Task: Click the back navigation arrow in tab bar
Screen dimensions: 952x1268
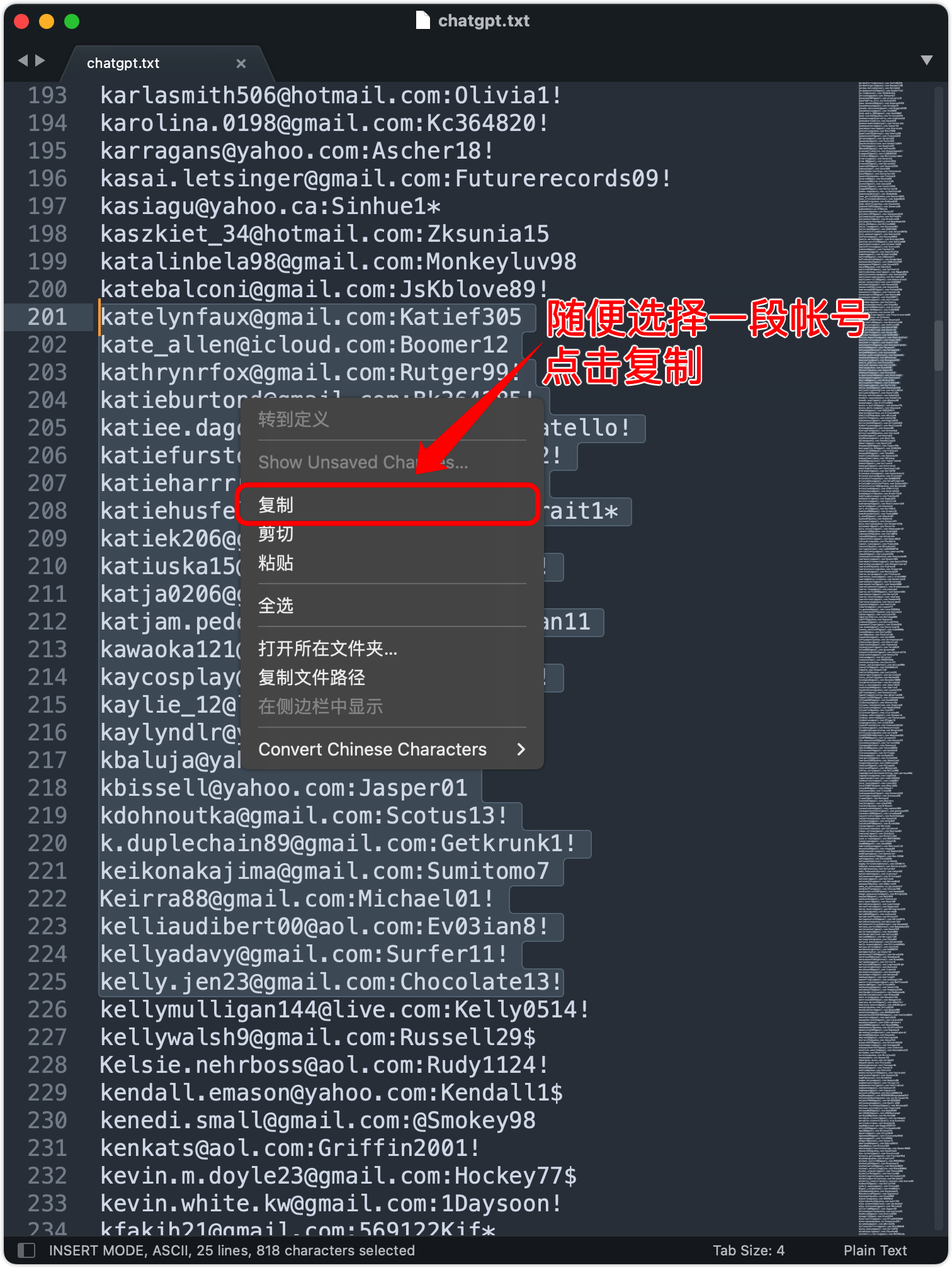Action: click(23, 60)
